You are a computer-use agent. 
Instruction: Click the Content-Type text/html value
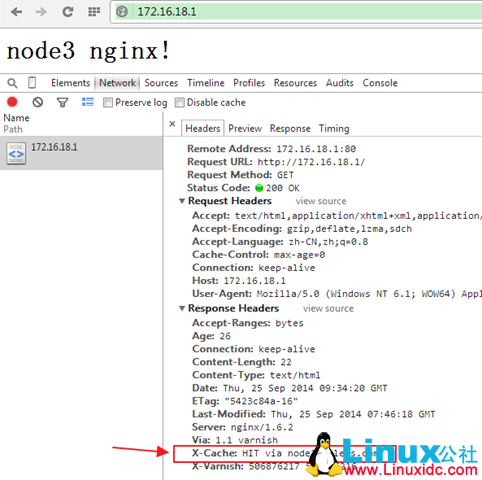(x=295, y=375)
